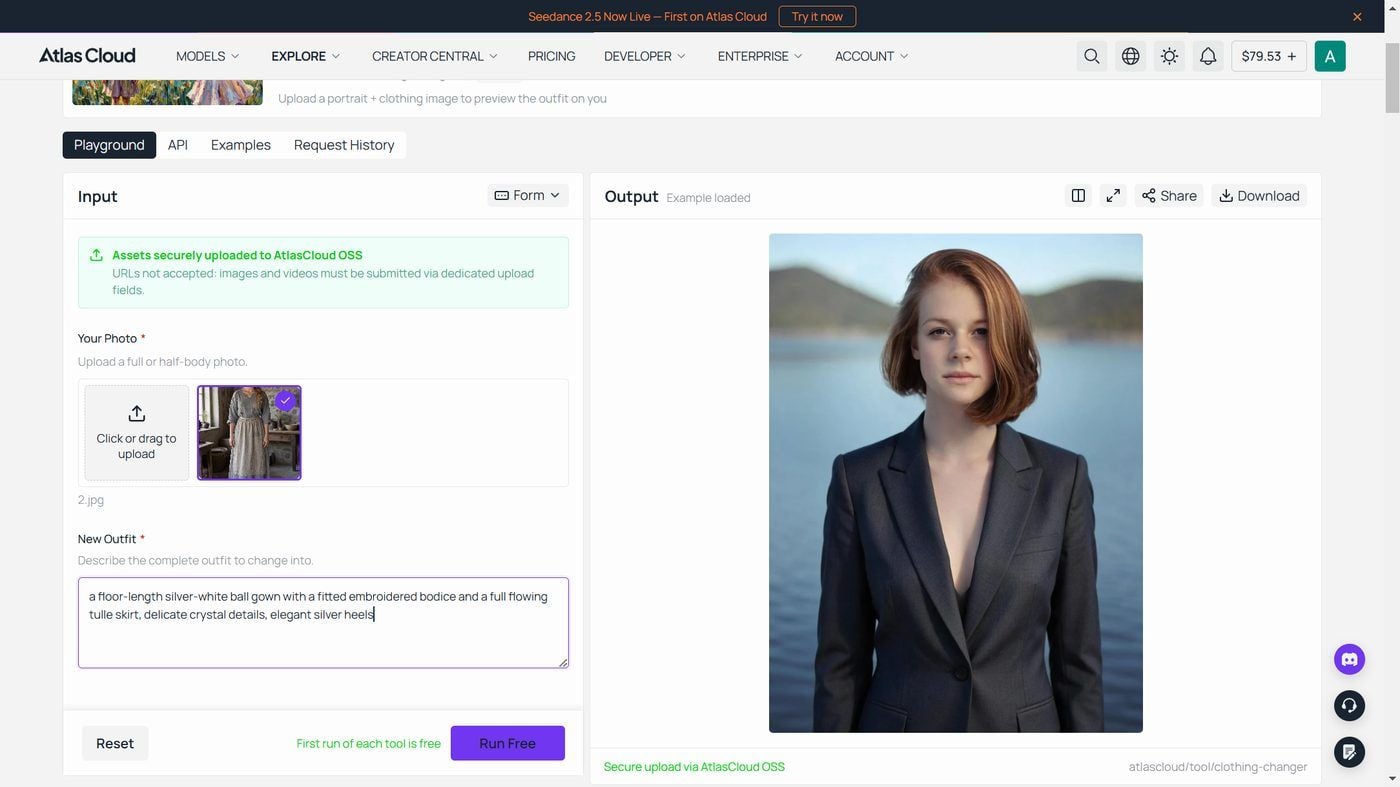Viewport: 1400px width, 787px height.
Task: Open the Discord floating button
Action: (1349, 659)
